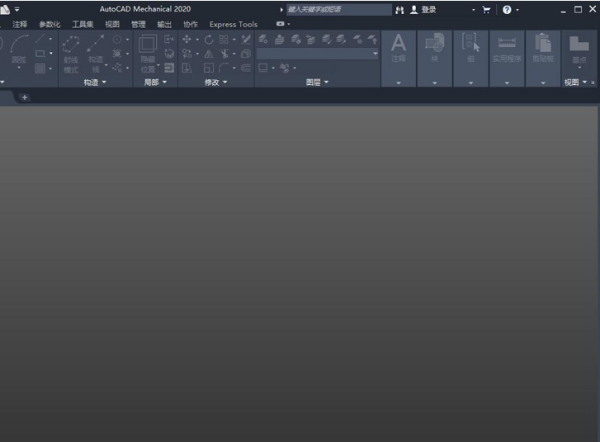Select the Rotate tool icon
The image size is (600, 442).
(209, 39)
